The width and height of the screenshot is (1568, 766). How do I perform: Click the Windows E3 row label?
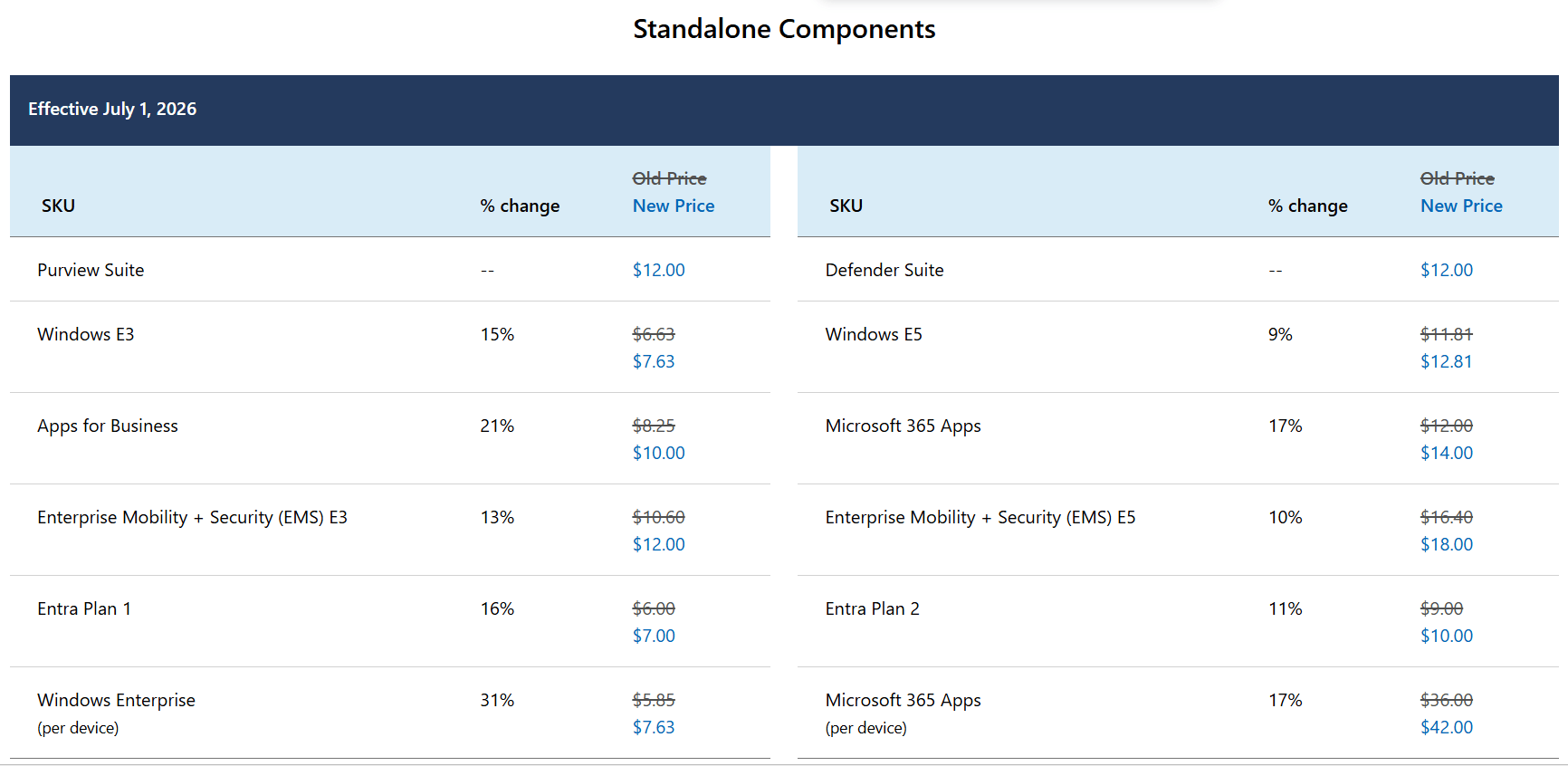pos(86,334)
